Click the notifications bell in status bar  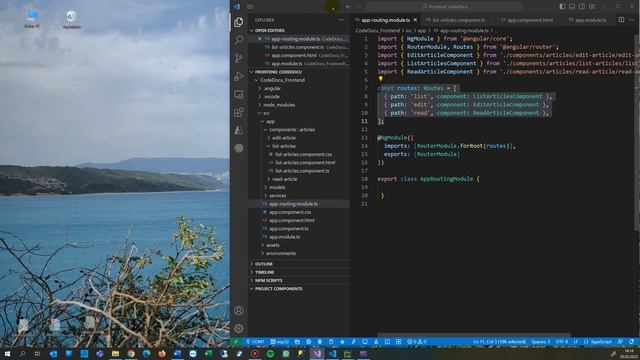pyautogui.click(x=631, y=342)
